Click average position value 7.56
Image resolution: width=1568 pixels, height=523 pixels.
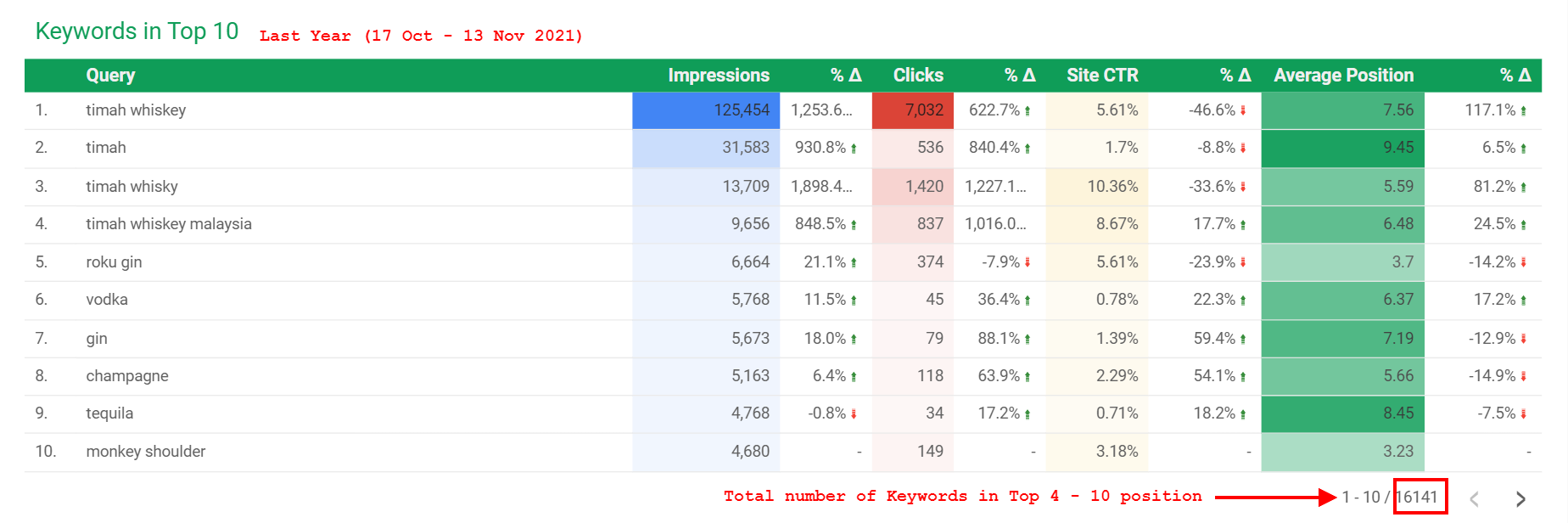[1398, 110]
